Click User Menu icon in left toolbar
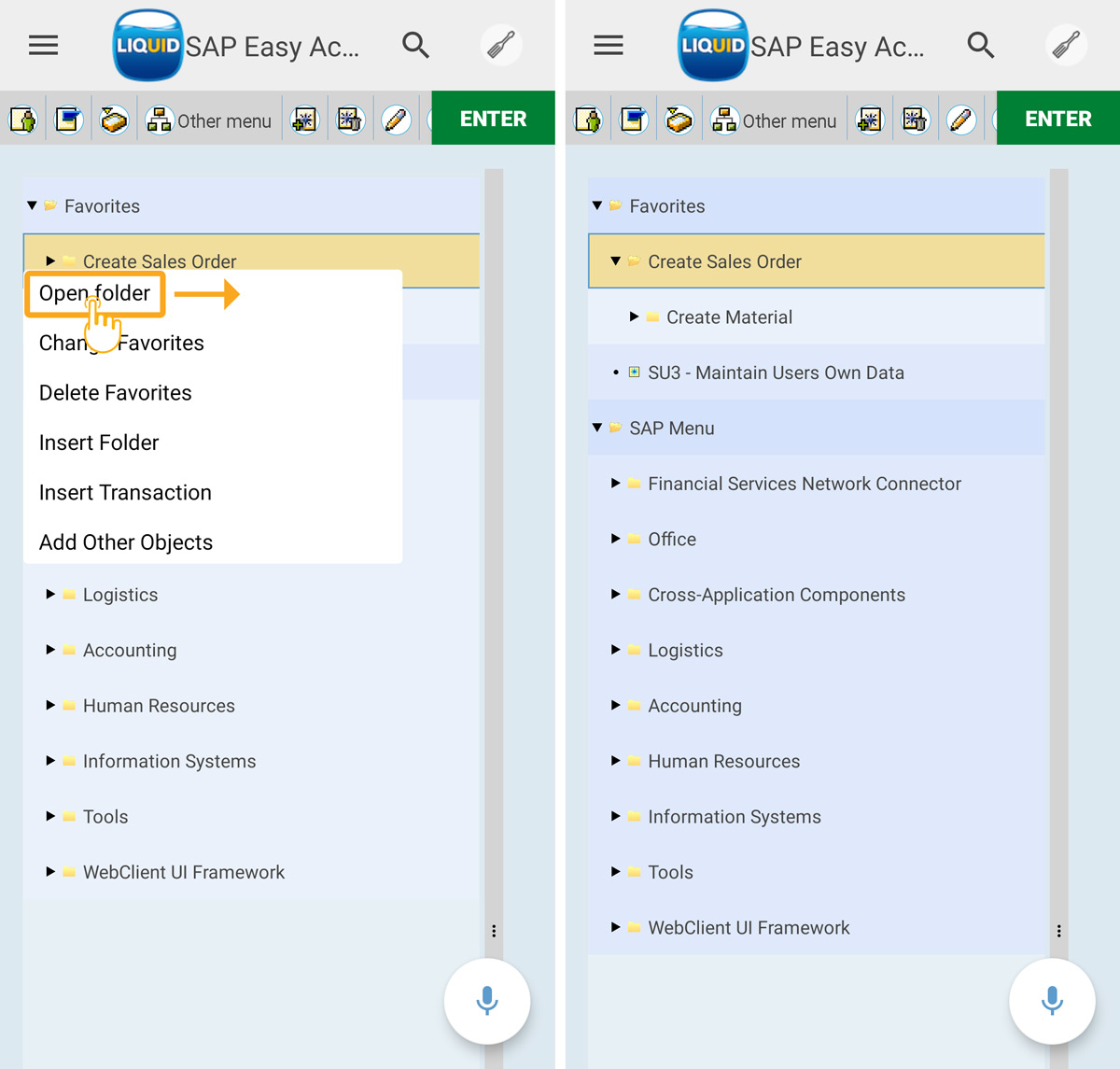1120x1069 pixels. pyautogui.click(x=23, y=120)
